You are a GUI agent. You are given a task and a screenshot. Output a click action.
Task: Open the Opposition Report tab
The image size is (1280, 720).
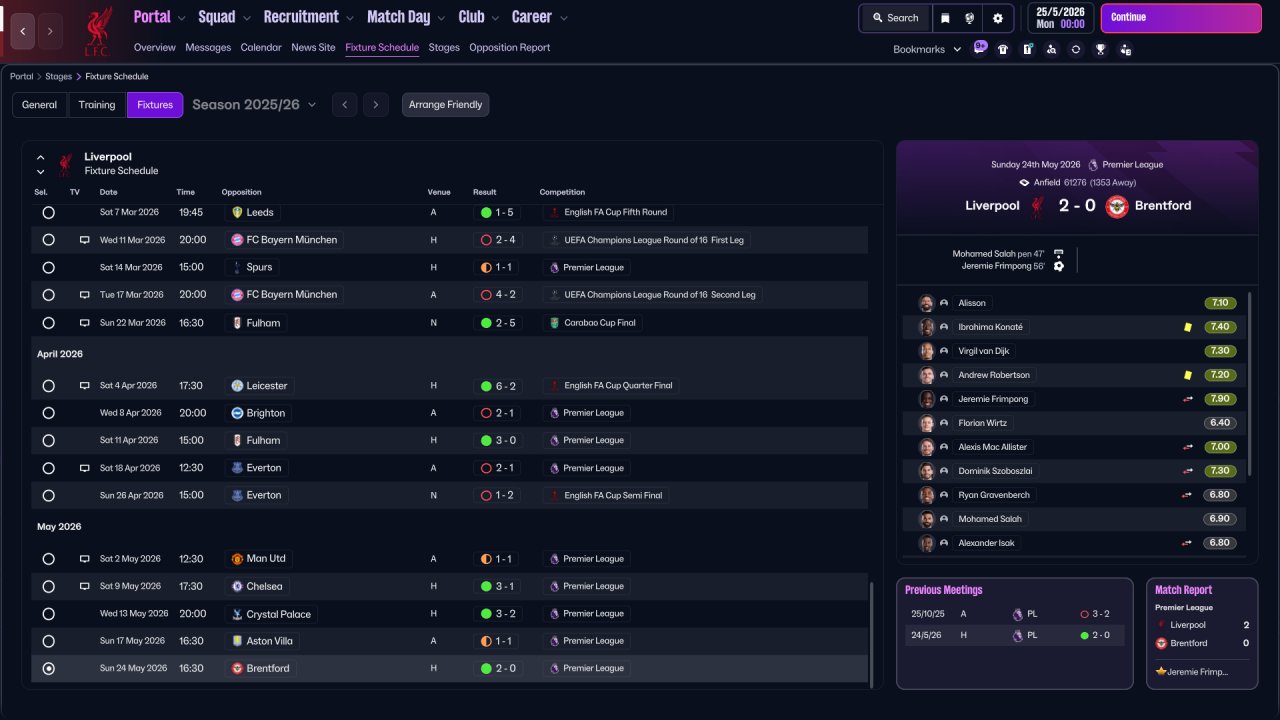click(509, 48)
